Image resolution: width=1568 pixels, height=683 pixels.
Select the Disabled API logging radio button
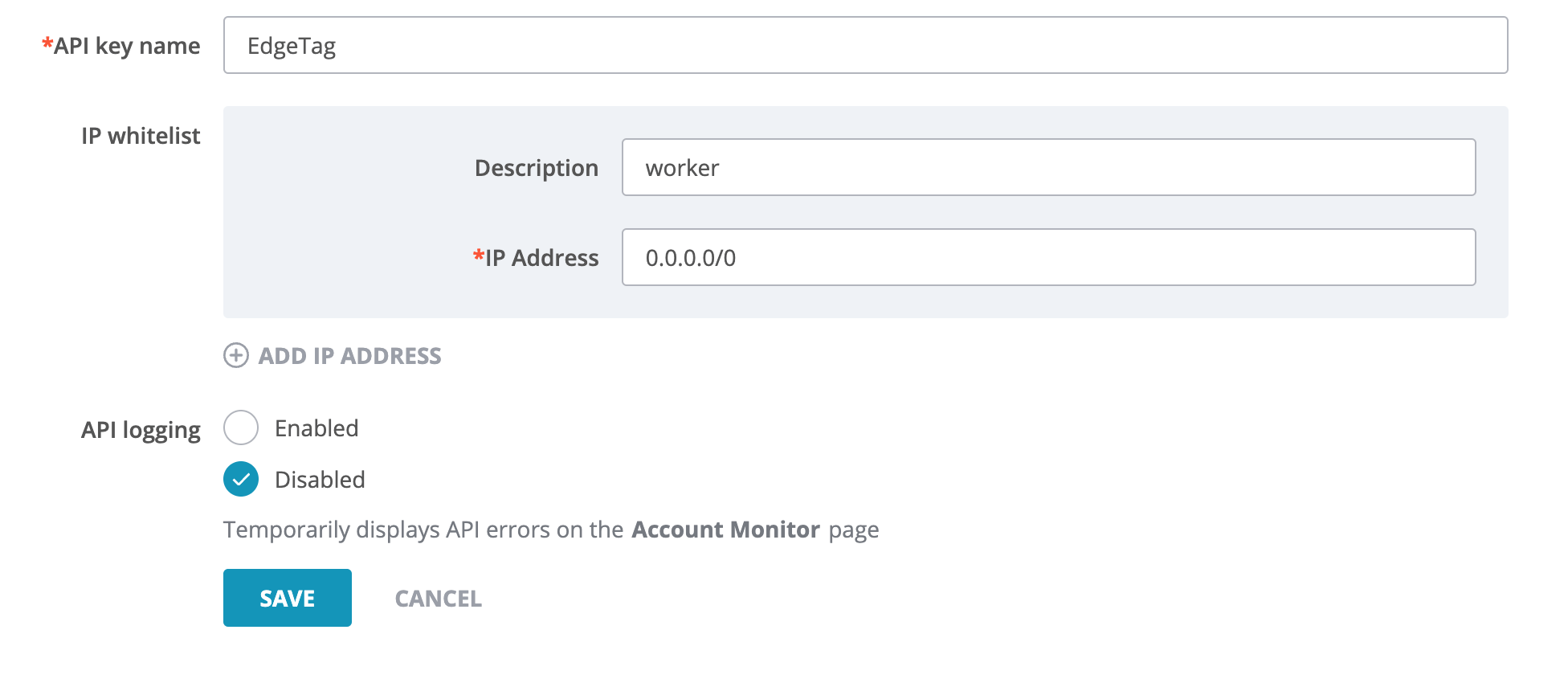241,479
